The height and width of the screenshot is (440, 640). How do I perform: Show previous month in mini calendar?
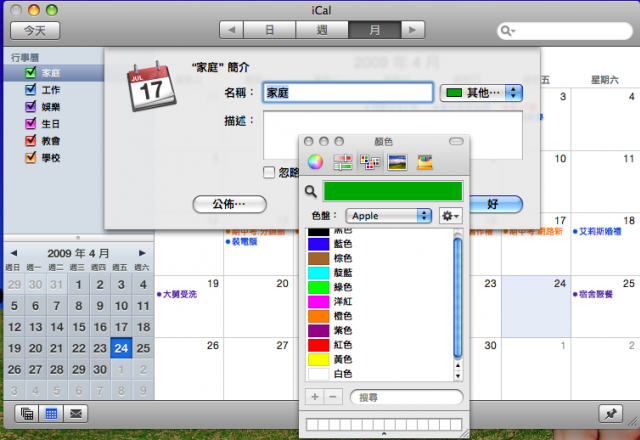[x=14, y=253]
